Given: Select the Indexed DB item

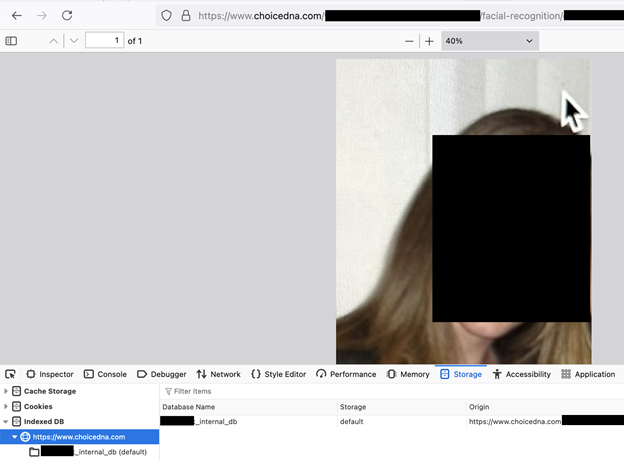Looking at the screenshot, I should (44, 421).
